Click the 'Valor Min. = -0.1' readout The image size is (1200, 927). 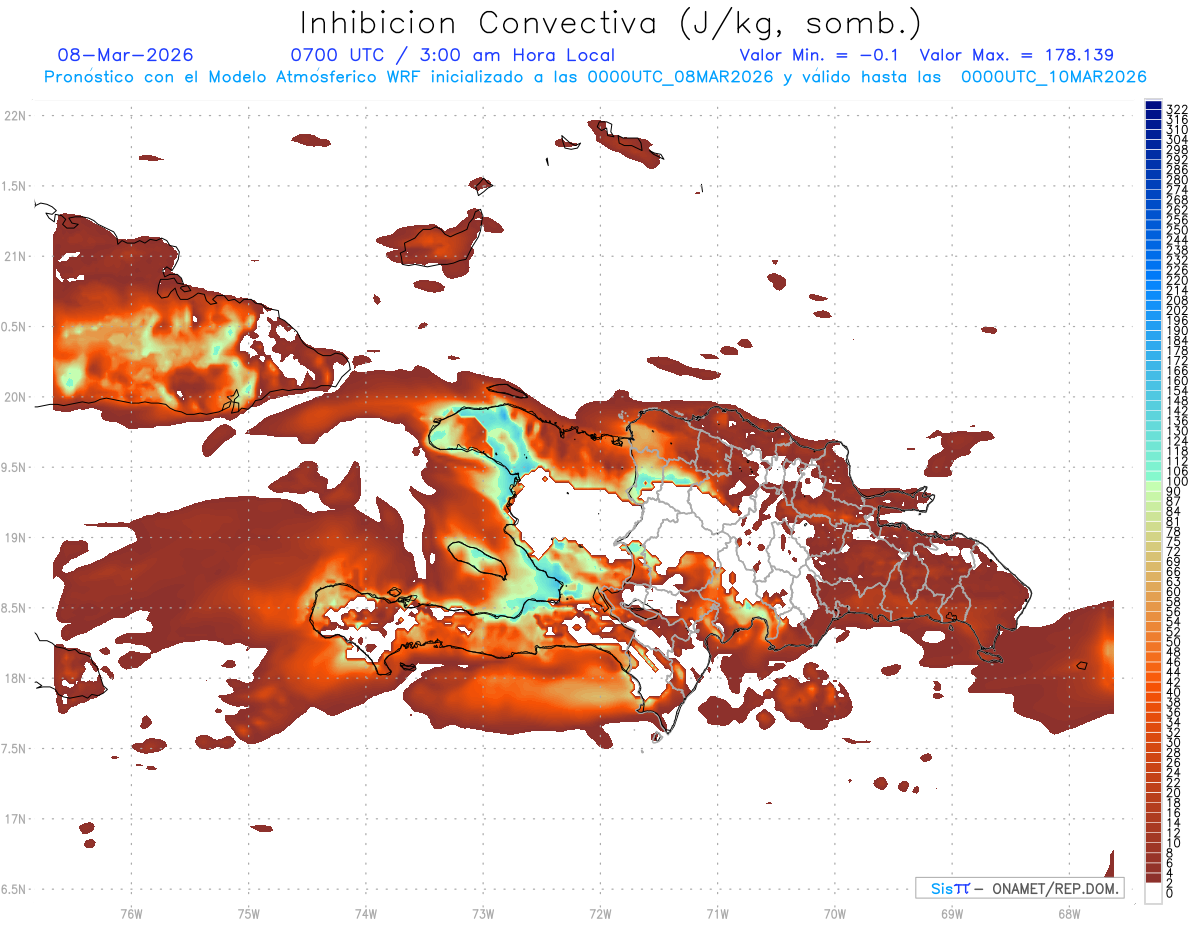pos(819,55)
